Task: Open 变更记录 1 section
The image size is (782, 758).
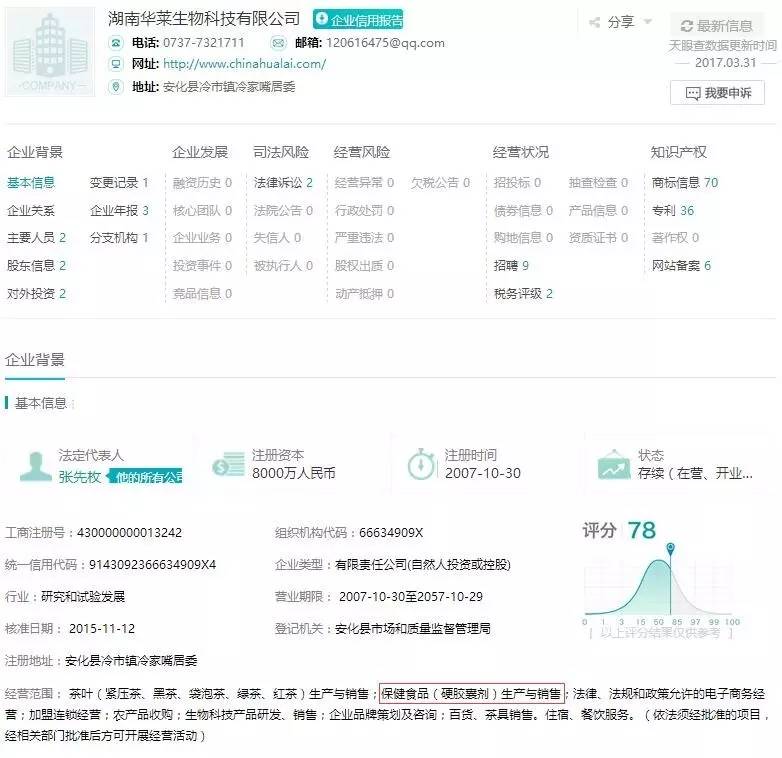Action: [119, 183]
